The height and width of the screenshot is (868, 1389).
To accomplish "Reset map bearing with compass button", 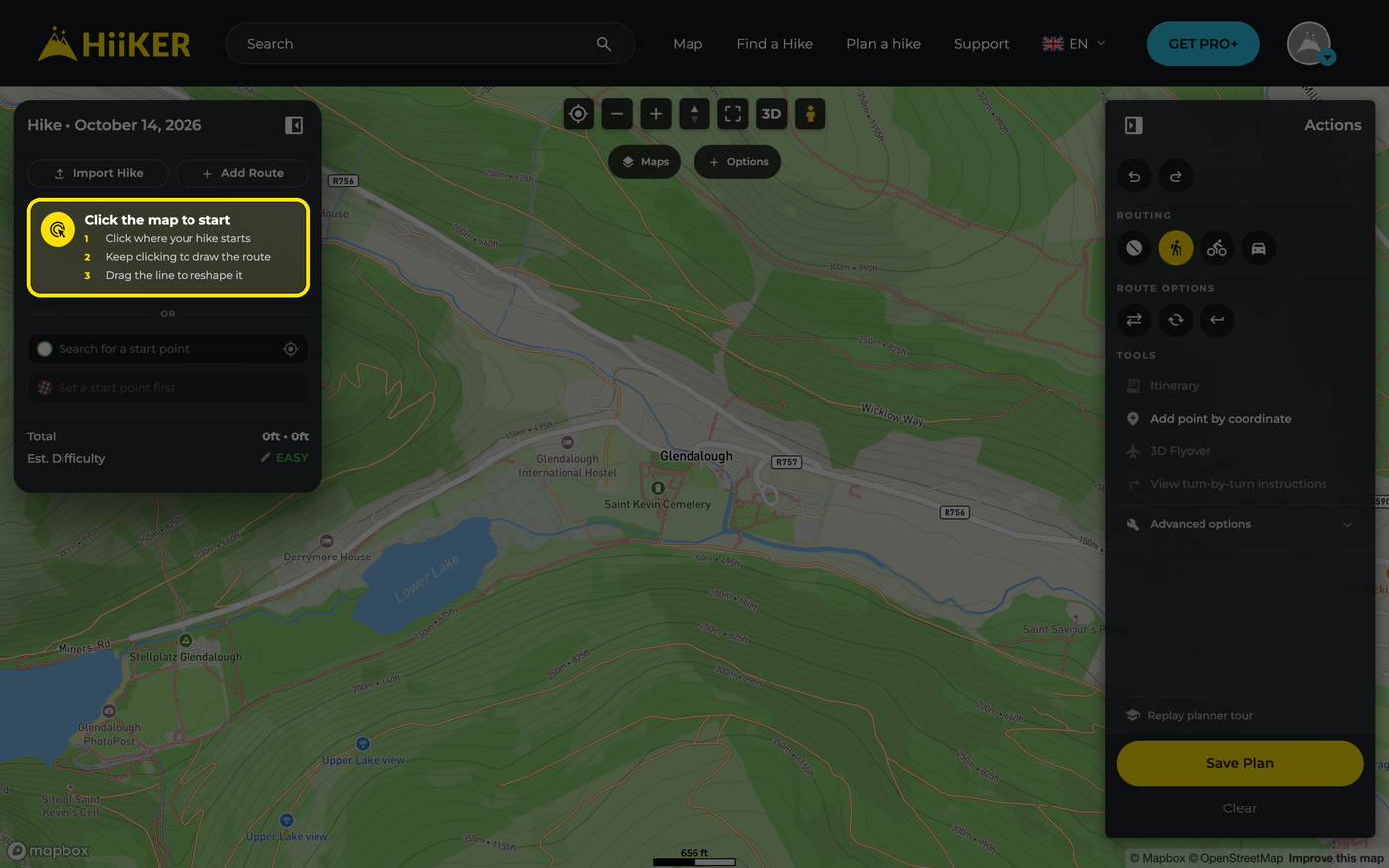I will pos(694,114).
